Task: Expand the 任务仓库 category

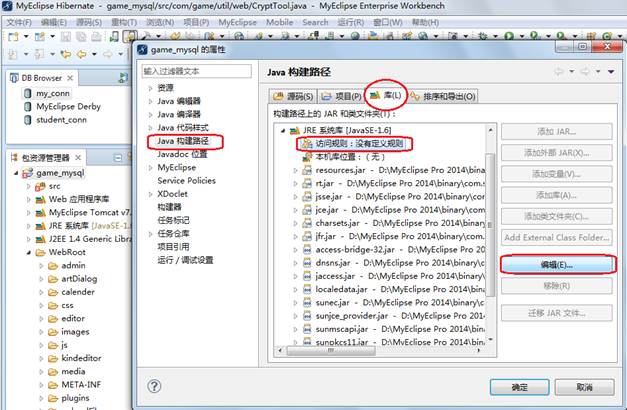Action: coord(150,234)
